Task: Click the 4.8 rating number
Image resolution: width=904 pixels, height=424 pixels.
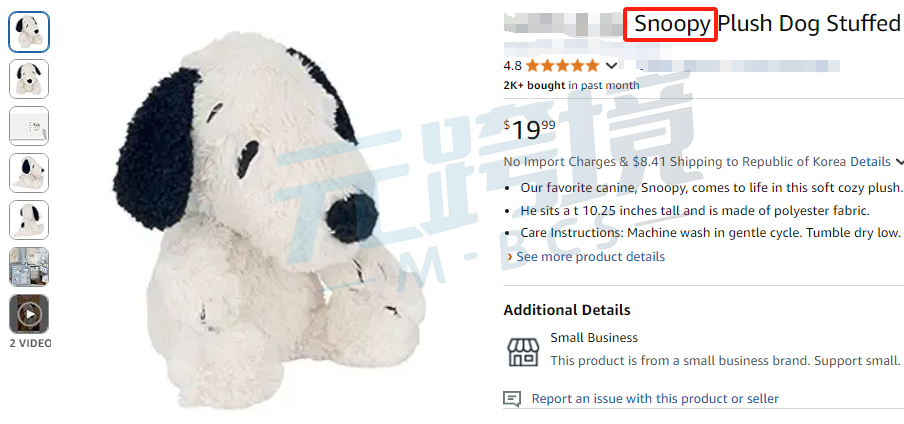Action: point(513,66)
